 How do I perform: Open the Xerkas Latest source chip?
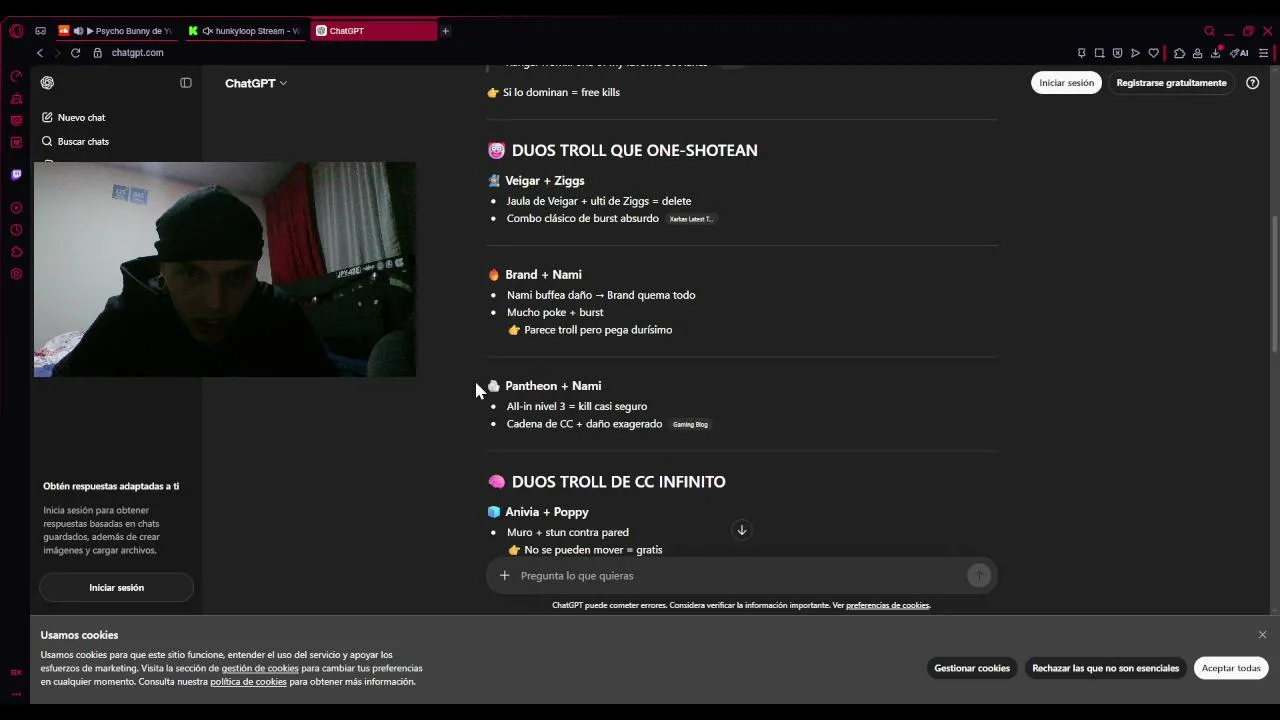tap(691, 219)
